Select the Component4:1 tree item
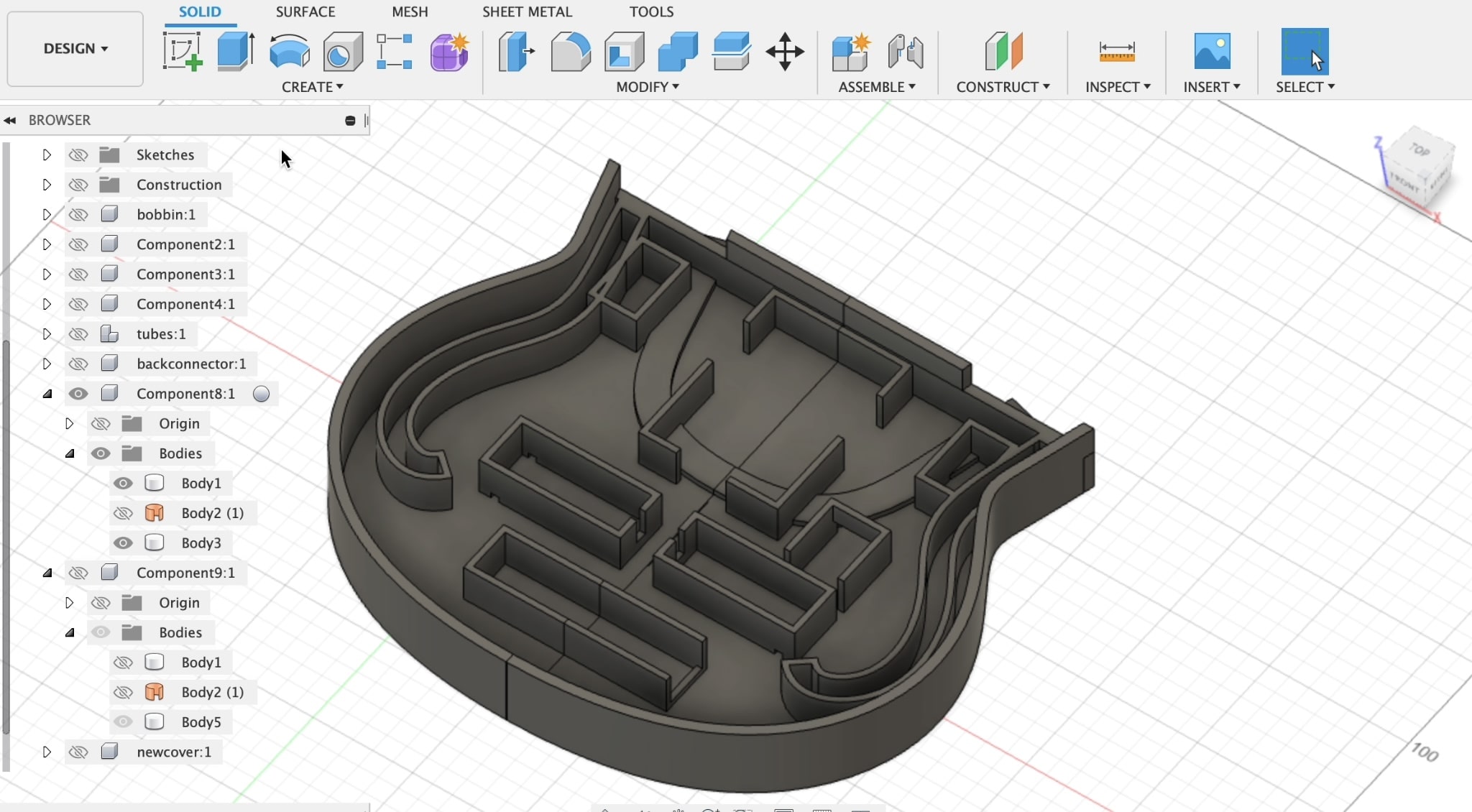 coord(185,304)
